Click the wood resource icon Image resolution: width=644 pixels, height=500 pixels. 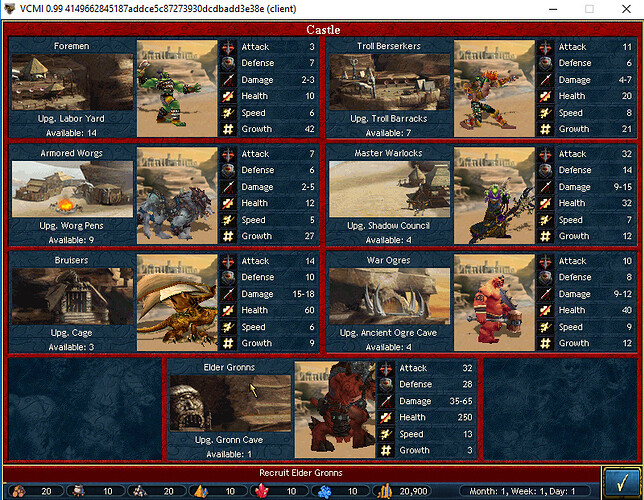[x=19, y=491]
